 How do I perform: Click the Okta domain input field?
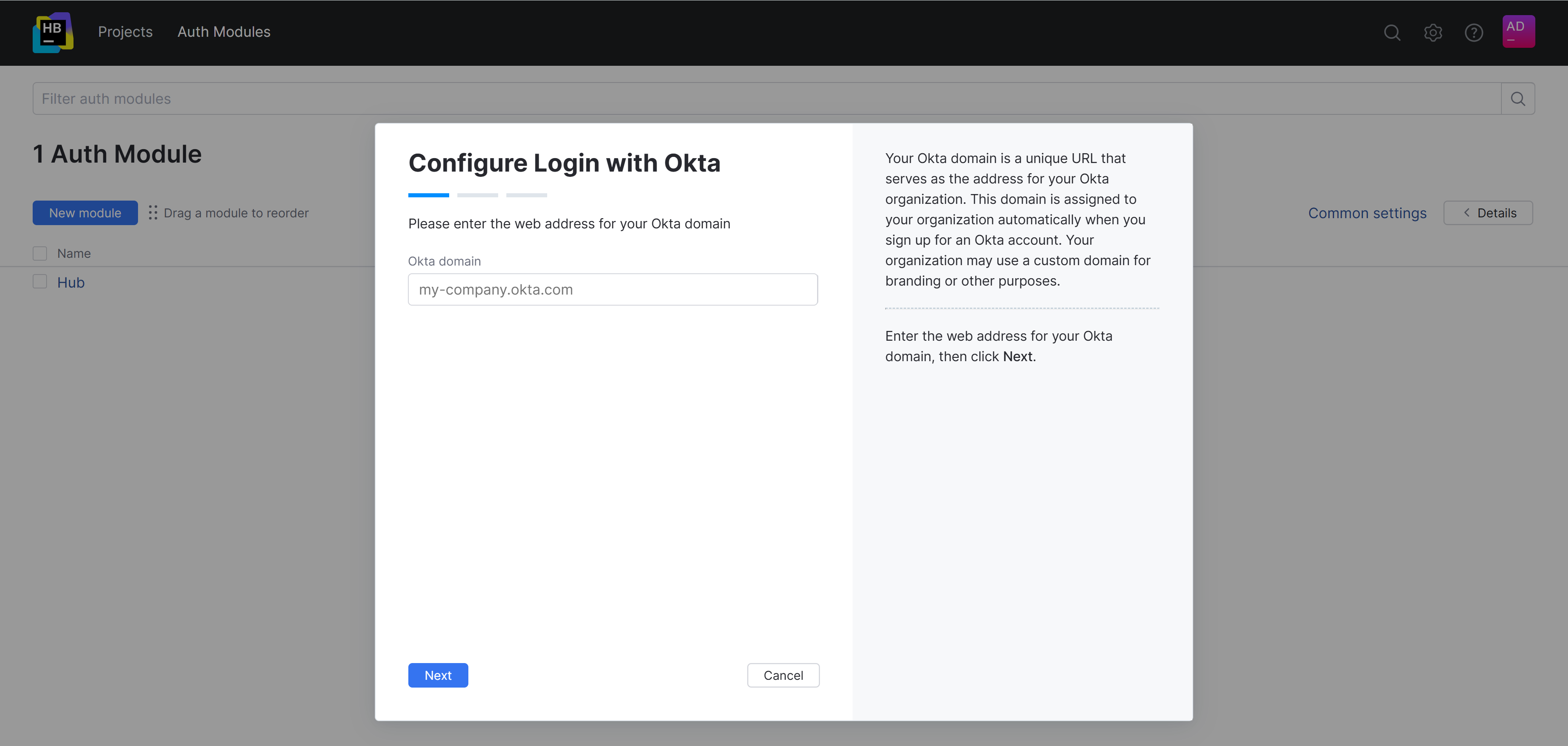[x=612, y=289]
